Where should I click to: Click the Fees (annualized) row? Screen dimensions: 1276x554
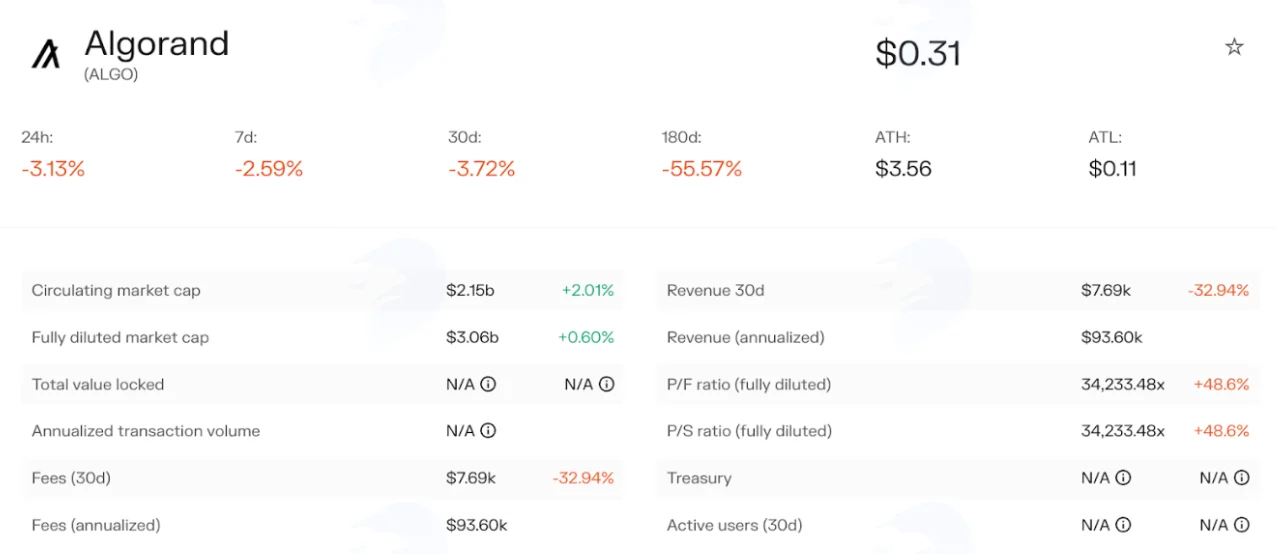coord(322,525)
